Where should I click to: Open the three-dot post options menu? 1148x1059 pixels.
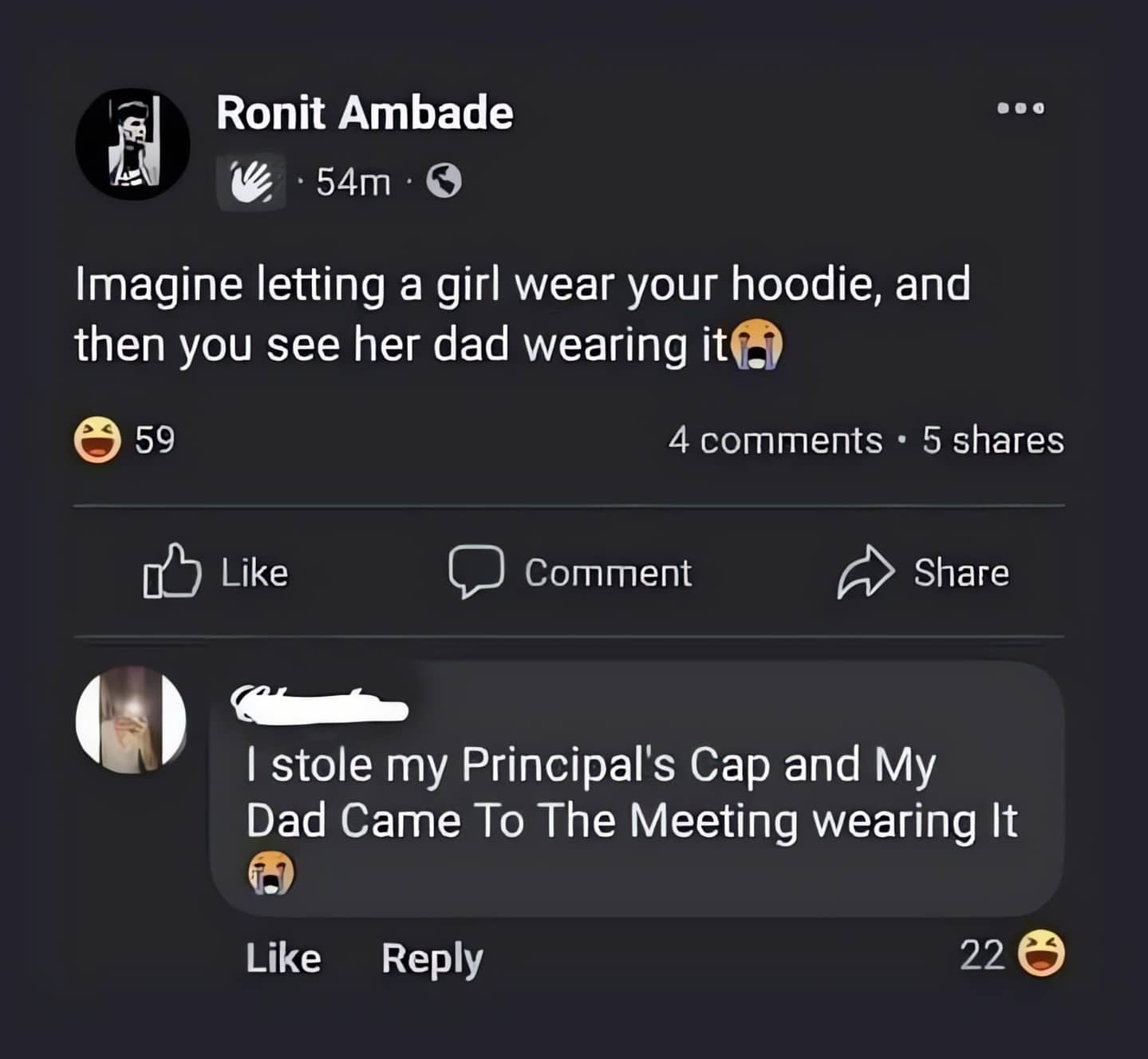(1020, 108)
